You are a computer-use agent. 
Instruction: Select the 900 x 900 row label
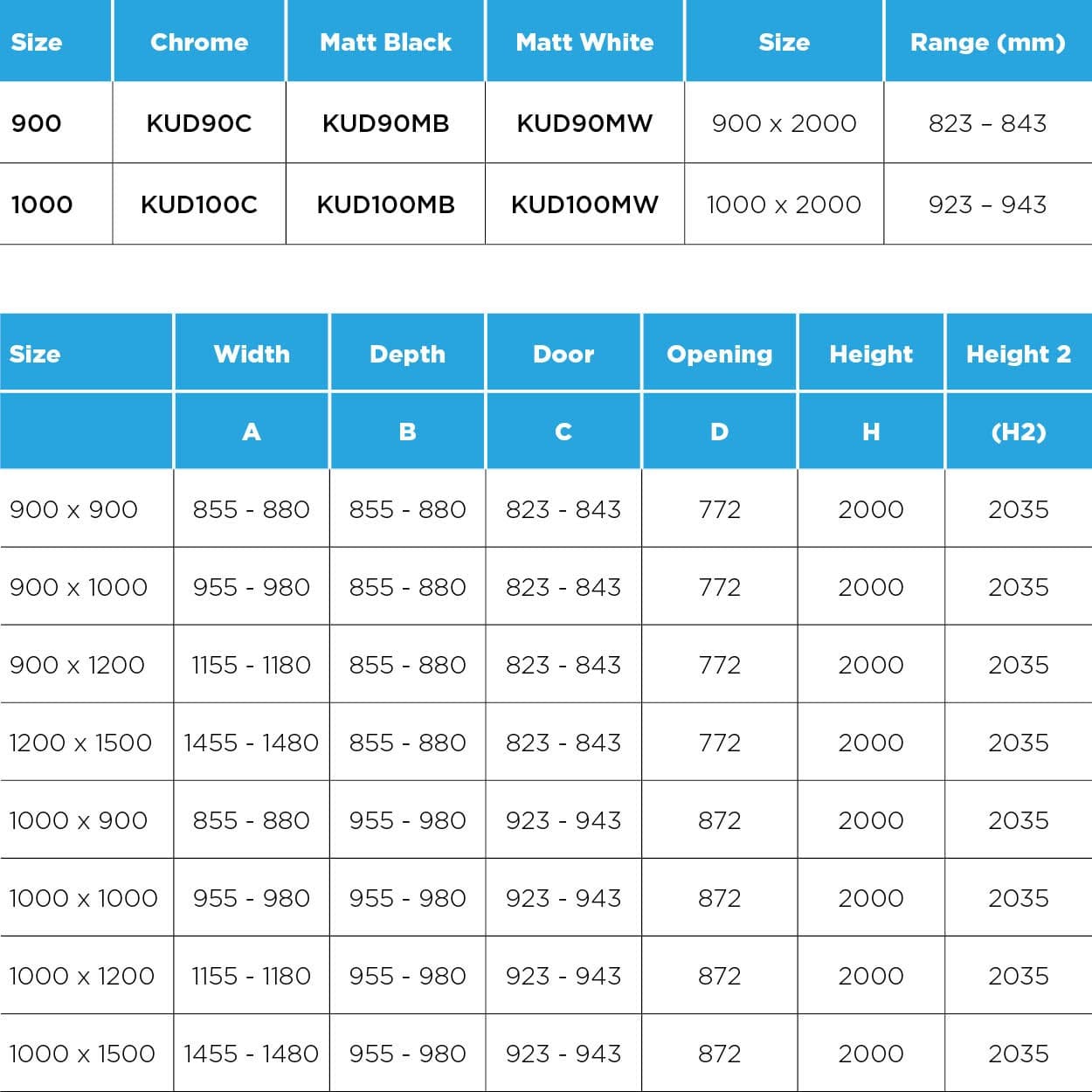tap(73, 509)
